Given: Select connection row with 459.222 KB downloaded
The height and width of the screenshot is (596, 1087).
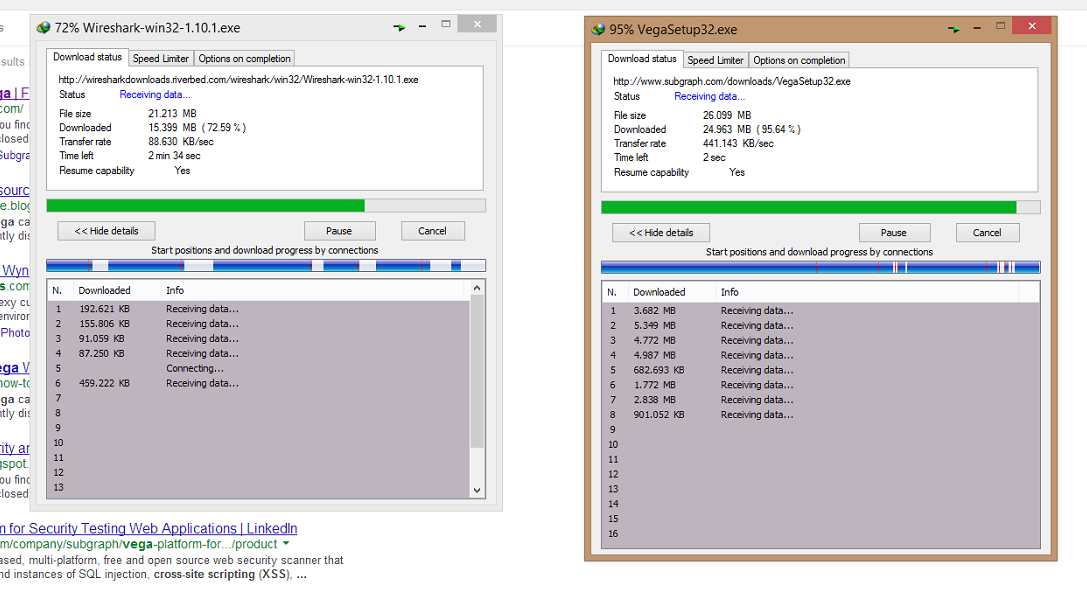Looking at the screenshot, I should coord(259,383).
